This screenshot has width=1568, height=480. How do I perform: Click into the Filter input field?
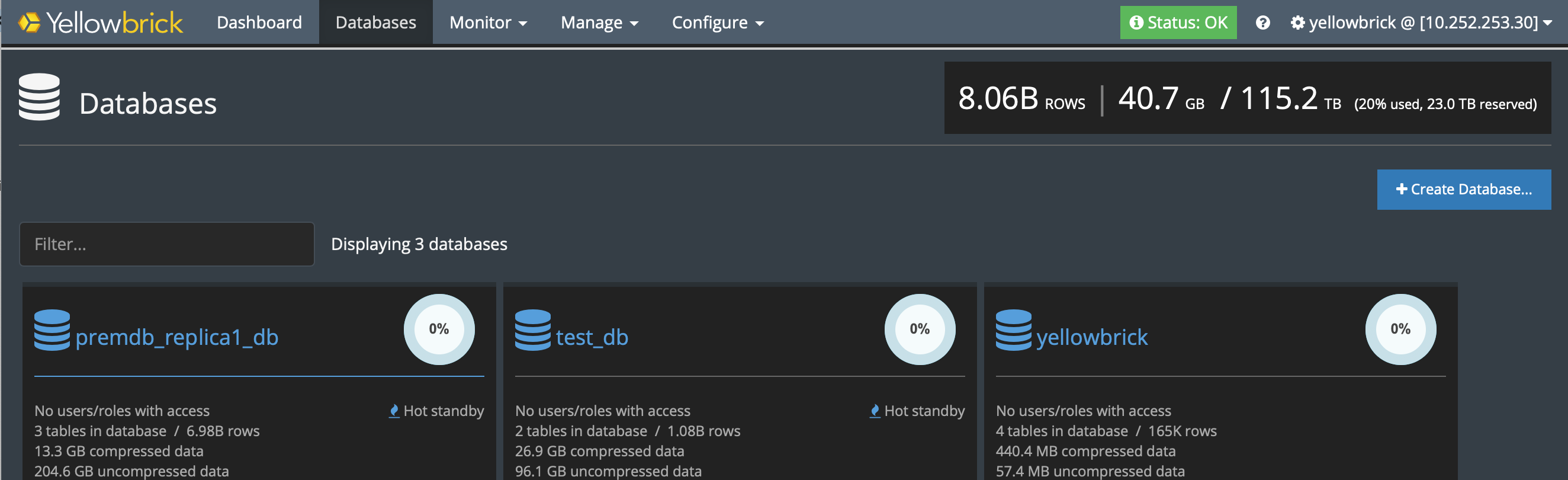[167, 244]
